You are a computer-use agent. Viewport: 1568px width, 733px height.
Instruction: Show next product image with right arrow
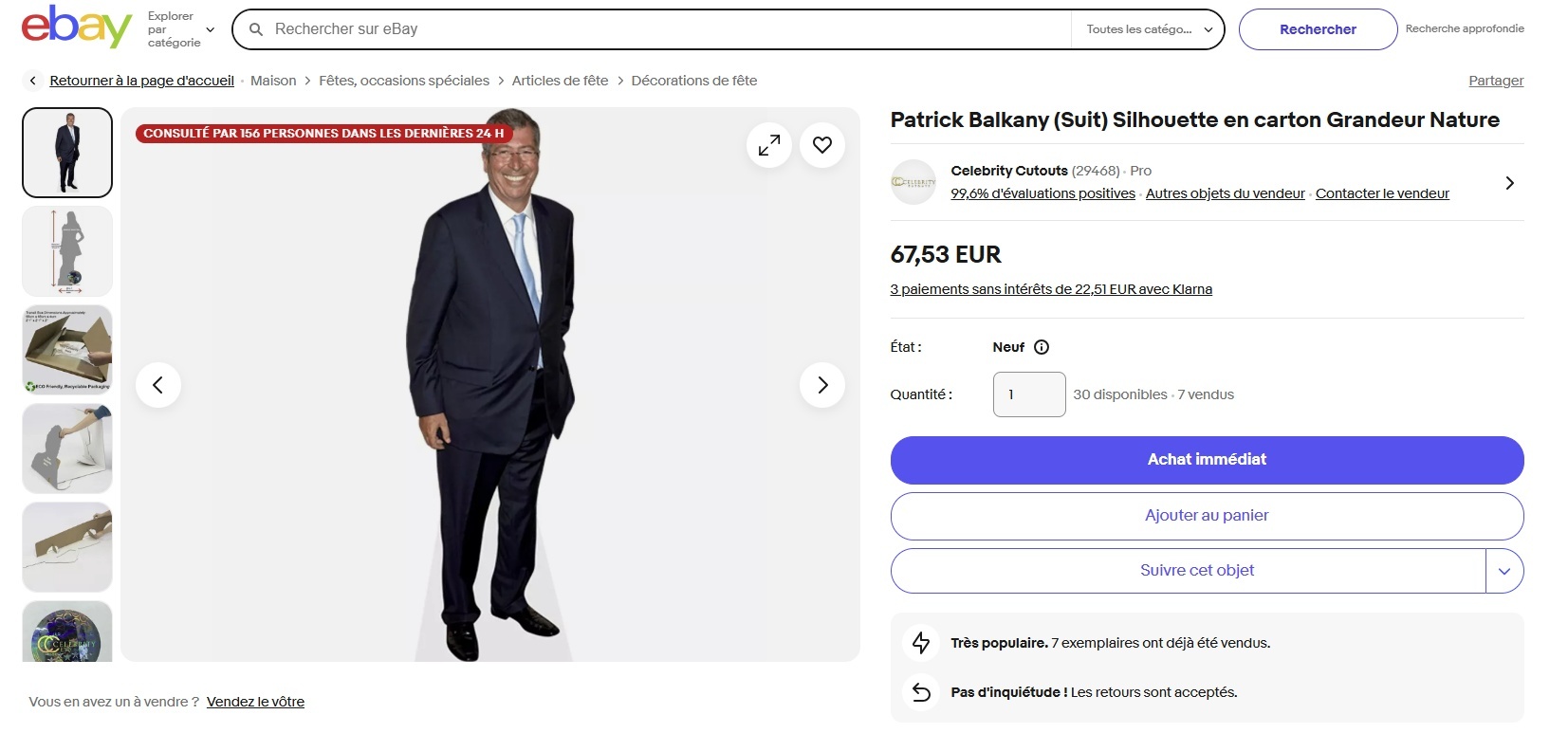[822, 385]
